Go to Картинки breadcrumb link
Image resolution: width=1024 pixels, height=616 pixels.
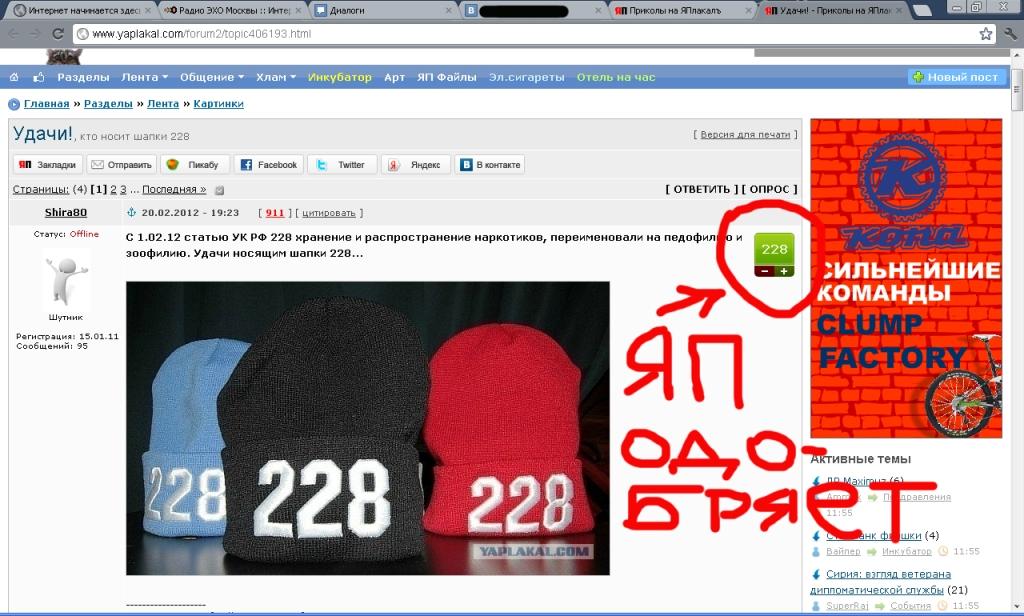point(218,104)
